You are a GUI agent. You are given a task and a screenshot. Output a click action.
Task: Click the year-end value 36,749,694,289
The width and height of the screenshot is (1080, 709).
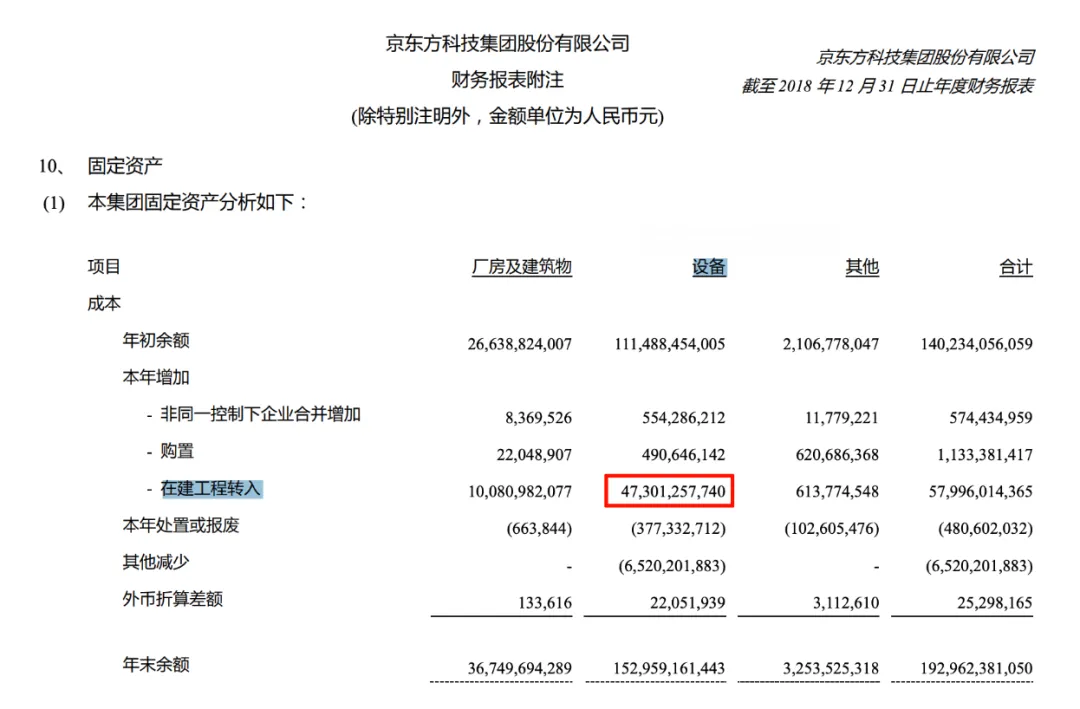(x=519, y=668)
